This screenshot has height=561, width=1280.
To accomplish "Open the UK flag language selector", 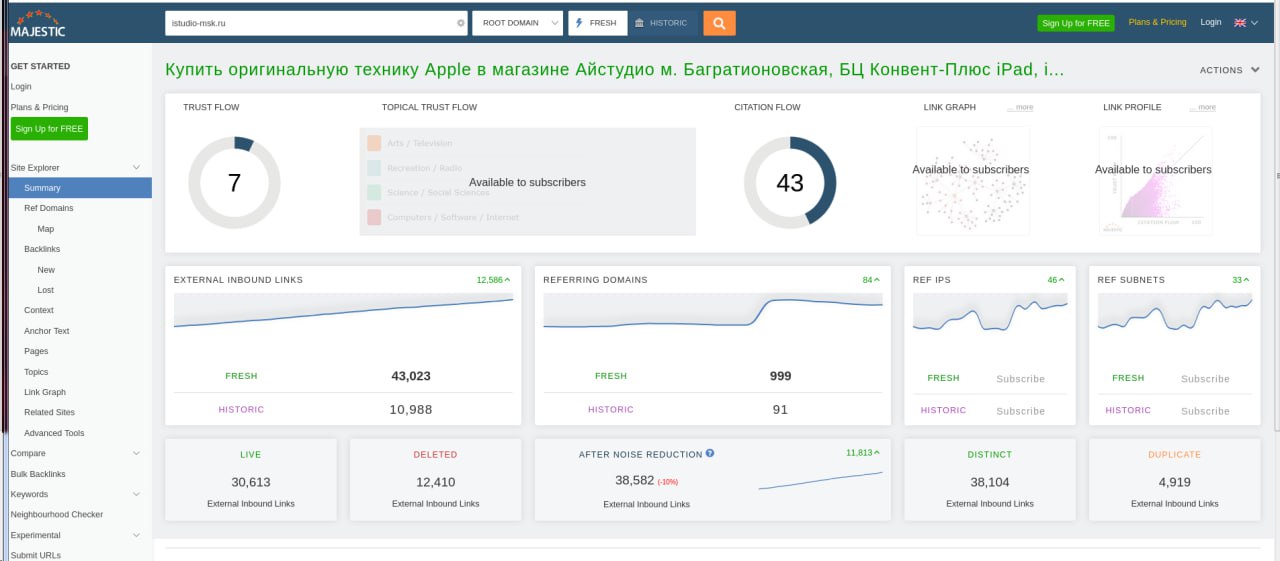I will 1246,22.
